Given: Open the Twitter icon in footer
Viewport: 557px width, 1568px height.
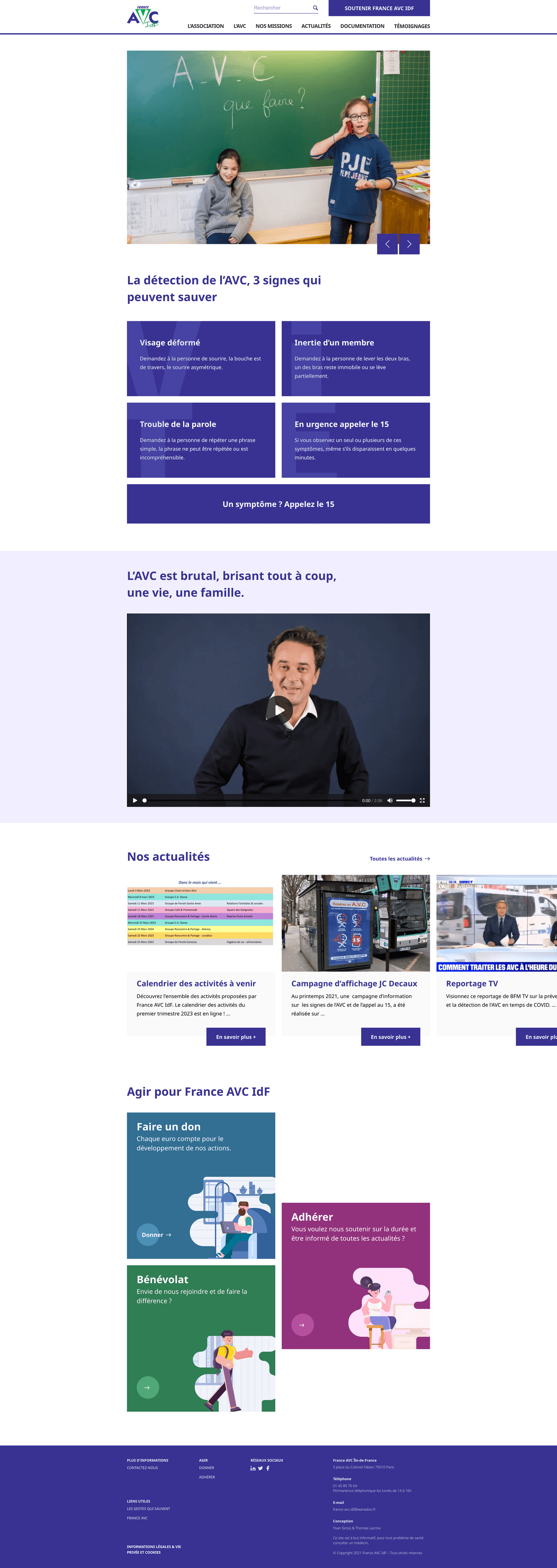Looking at the screenshot, I should point(261,1468).
